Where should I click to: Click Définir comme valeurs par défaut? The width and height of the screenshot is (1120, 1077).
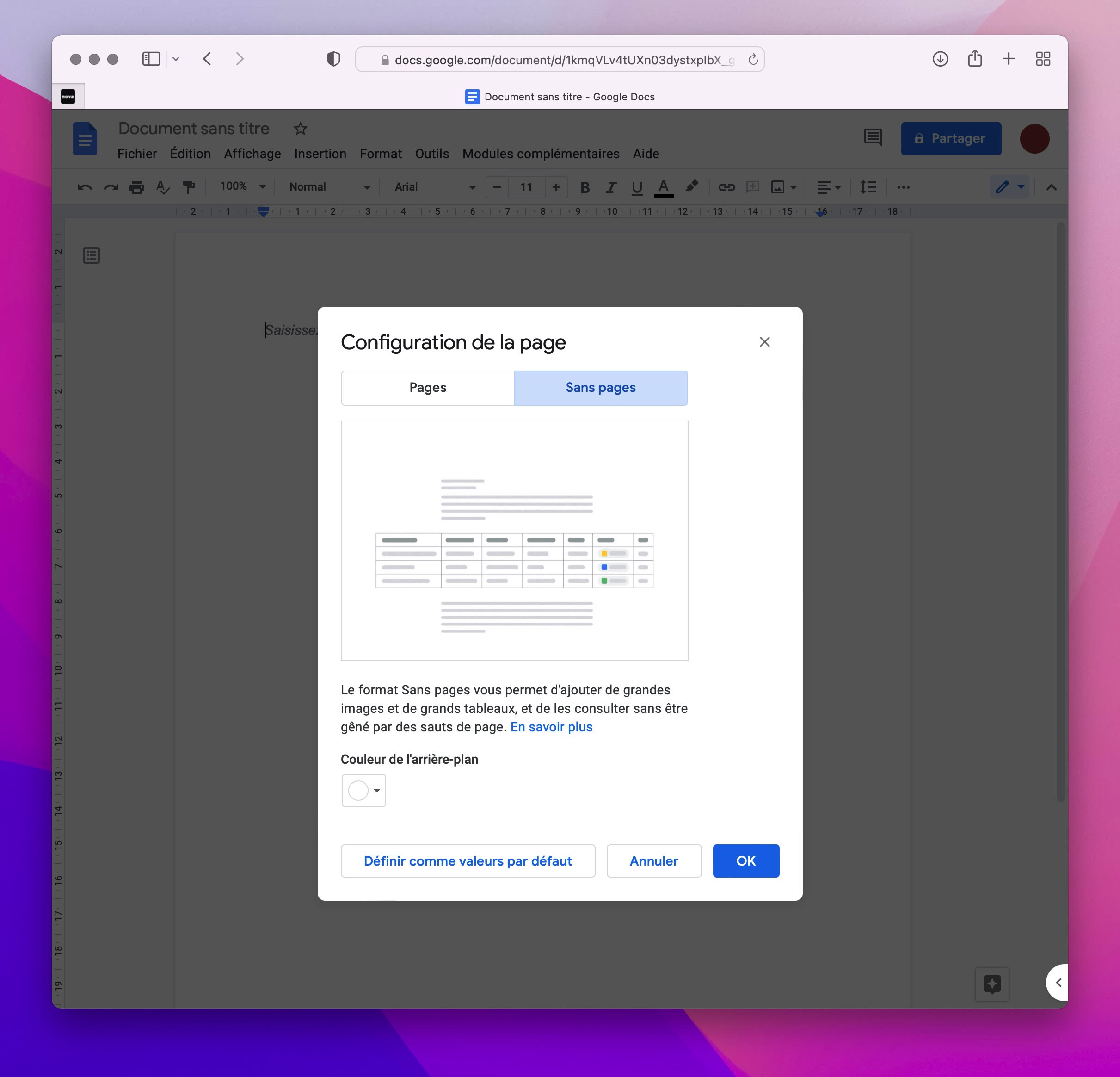coord(468,861)
